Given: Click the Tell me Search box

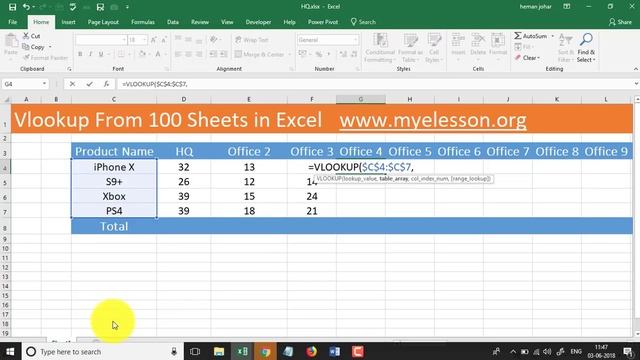Looking at the screenshot, I should [363, 22].
